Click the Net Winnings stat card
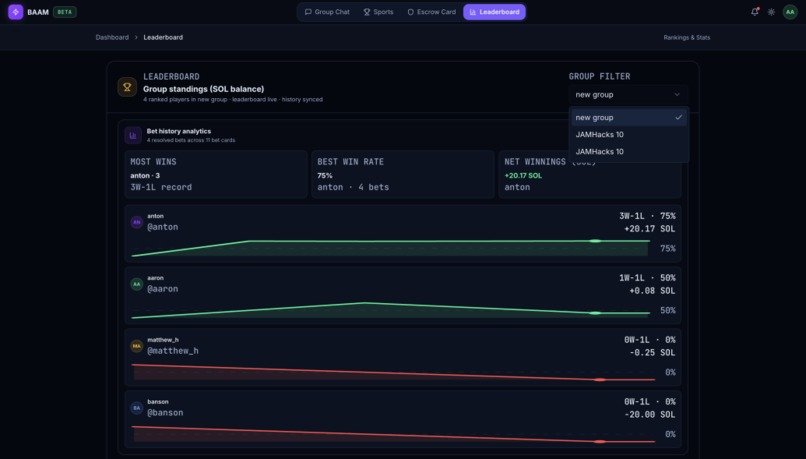Image resolution: width=806 pixels, height=459 pixels. (x=590, y=174)
